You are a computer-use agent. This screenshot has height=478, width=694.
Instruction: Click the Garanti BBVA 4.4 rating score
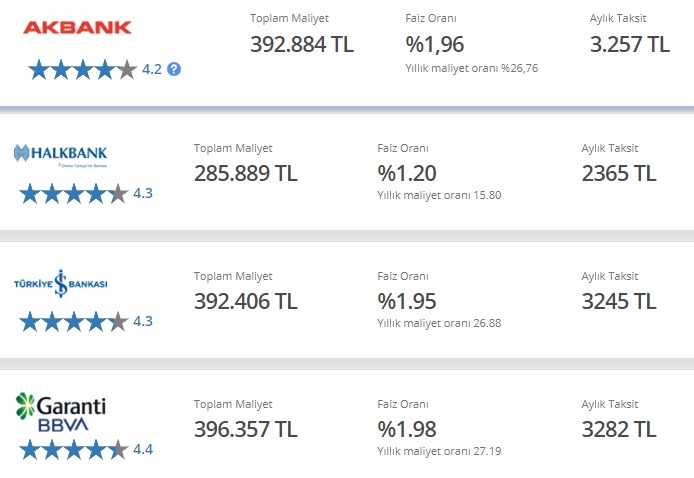tap(143, 450)
